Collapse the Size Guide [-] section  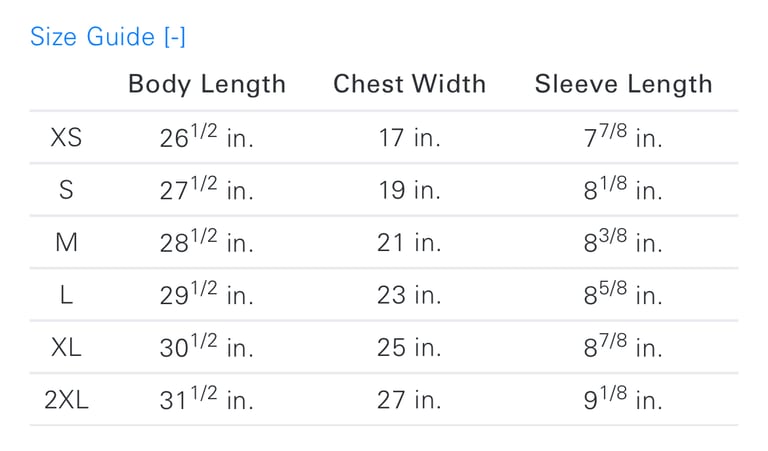(108, 37)
